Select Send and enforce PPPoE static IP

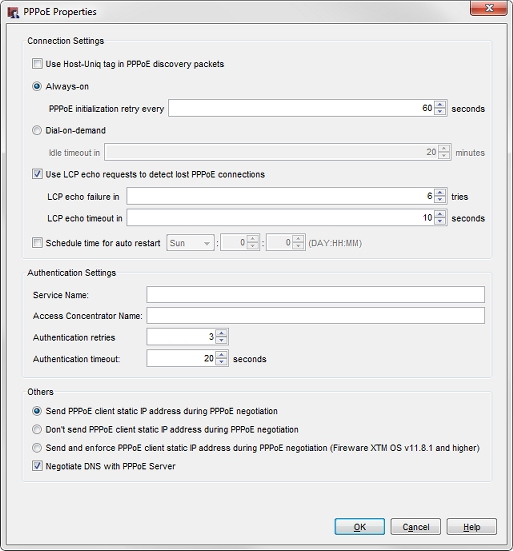coord(37,448)
